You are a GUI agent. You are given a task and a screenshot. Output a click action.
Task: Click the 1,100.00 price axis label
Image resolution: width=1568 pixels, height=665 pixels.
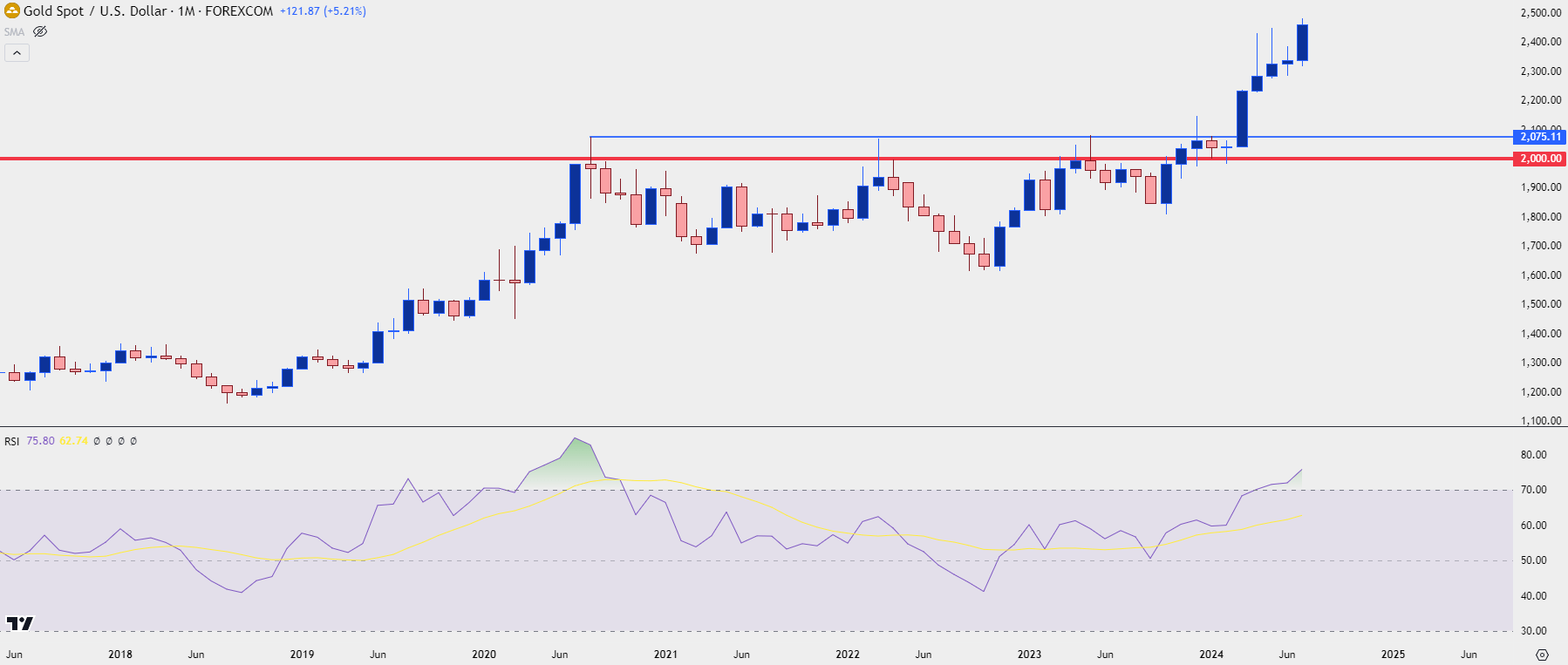pyautogui.click(x=1540, y=421)
